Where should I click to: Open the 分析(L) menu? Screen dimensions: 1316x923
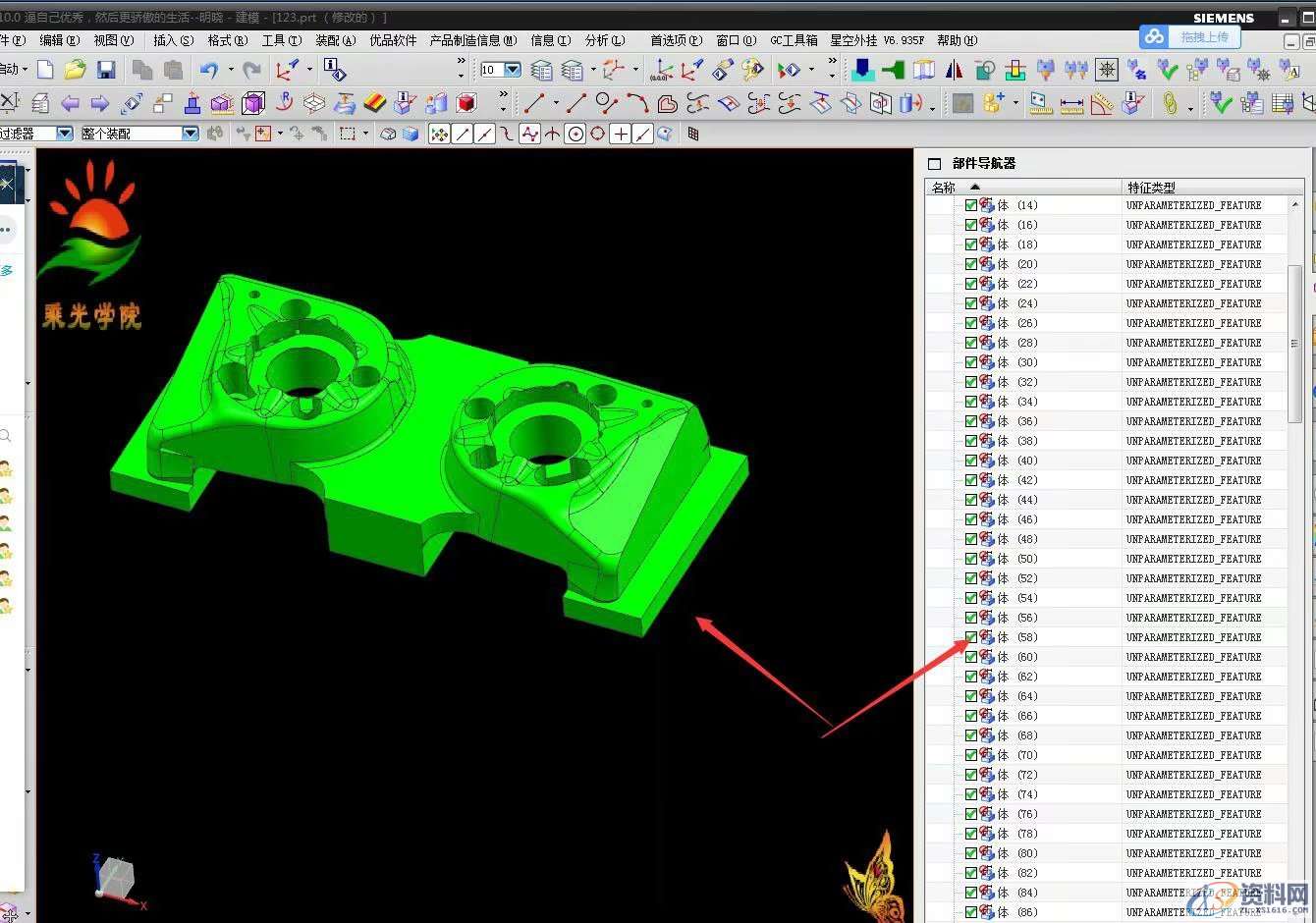click(x=604, y=40)
